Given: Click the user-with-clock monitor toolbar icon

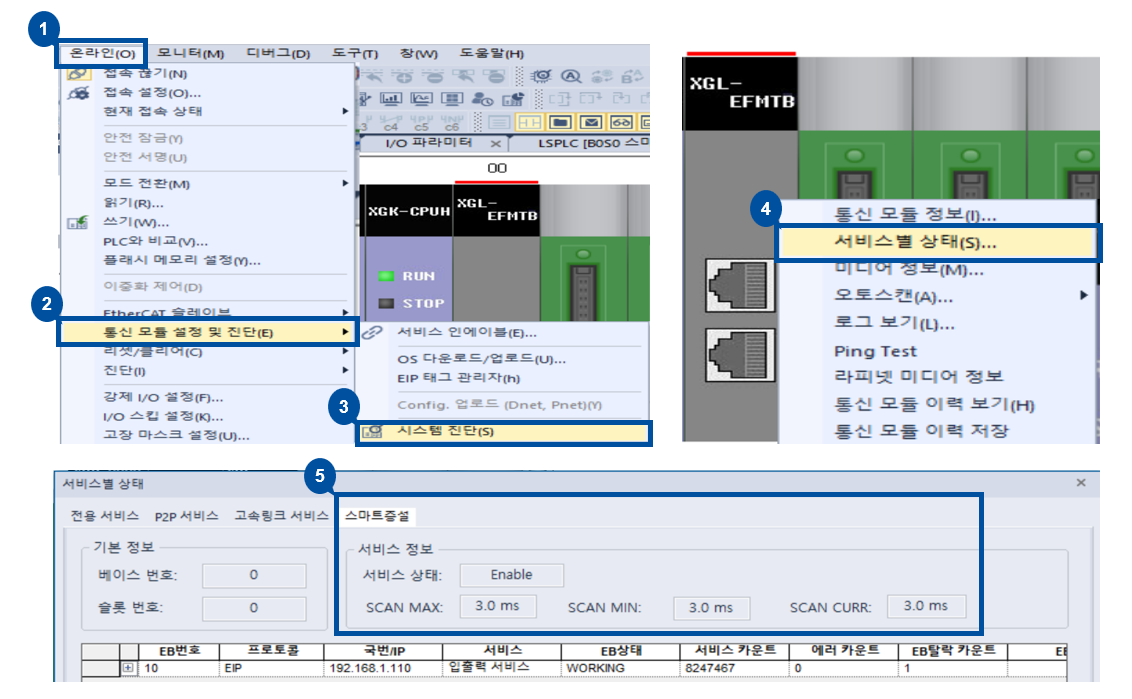Looking at the screenshot, I should tap(482, 101).
